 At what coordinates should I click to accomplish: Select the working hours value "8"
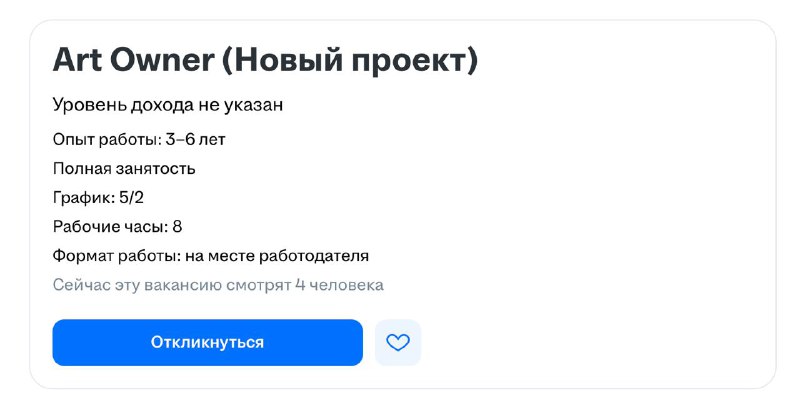pyautogui.click(x=177, y=227)
